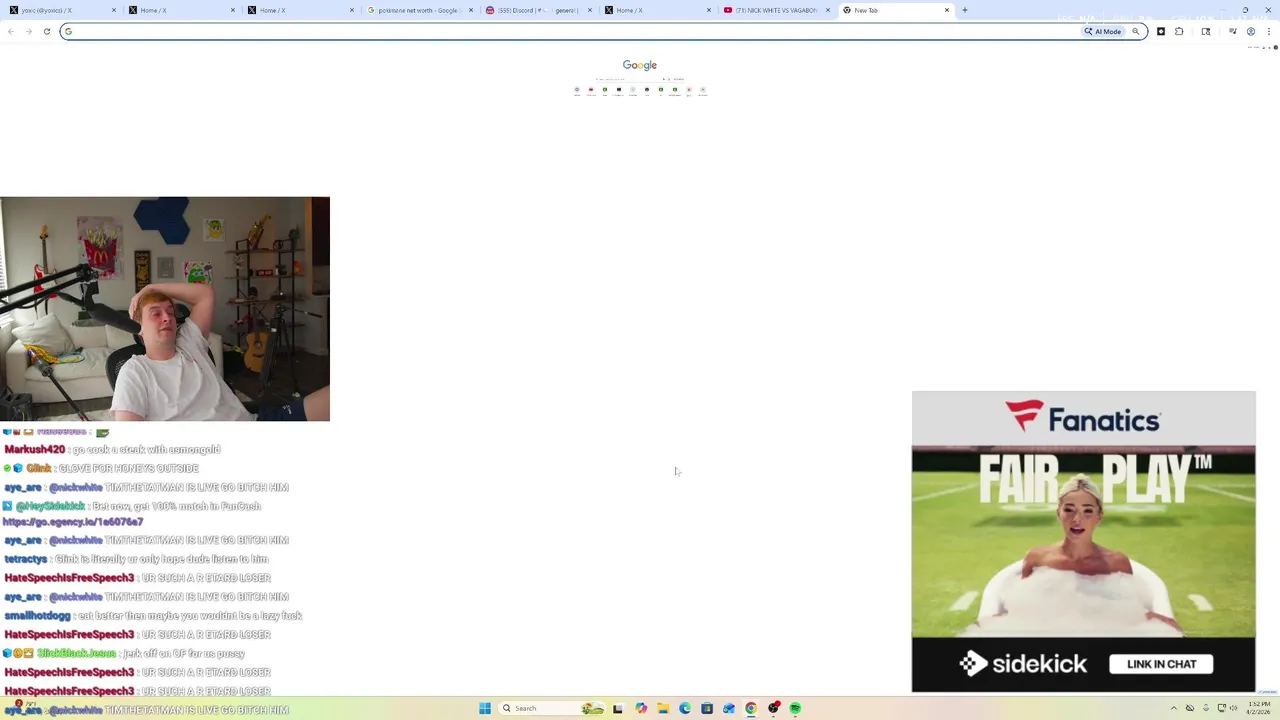Image resolution: width=1280 pixels, height=720 pixels.
Task: Open the Google Chrome taskbar icon
Action: [x=751, y=708]
